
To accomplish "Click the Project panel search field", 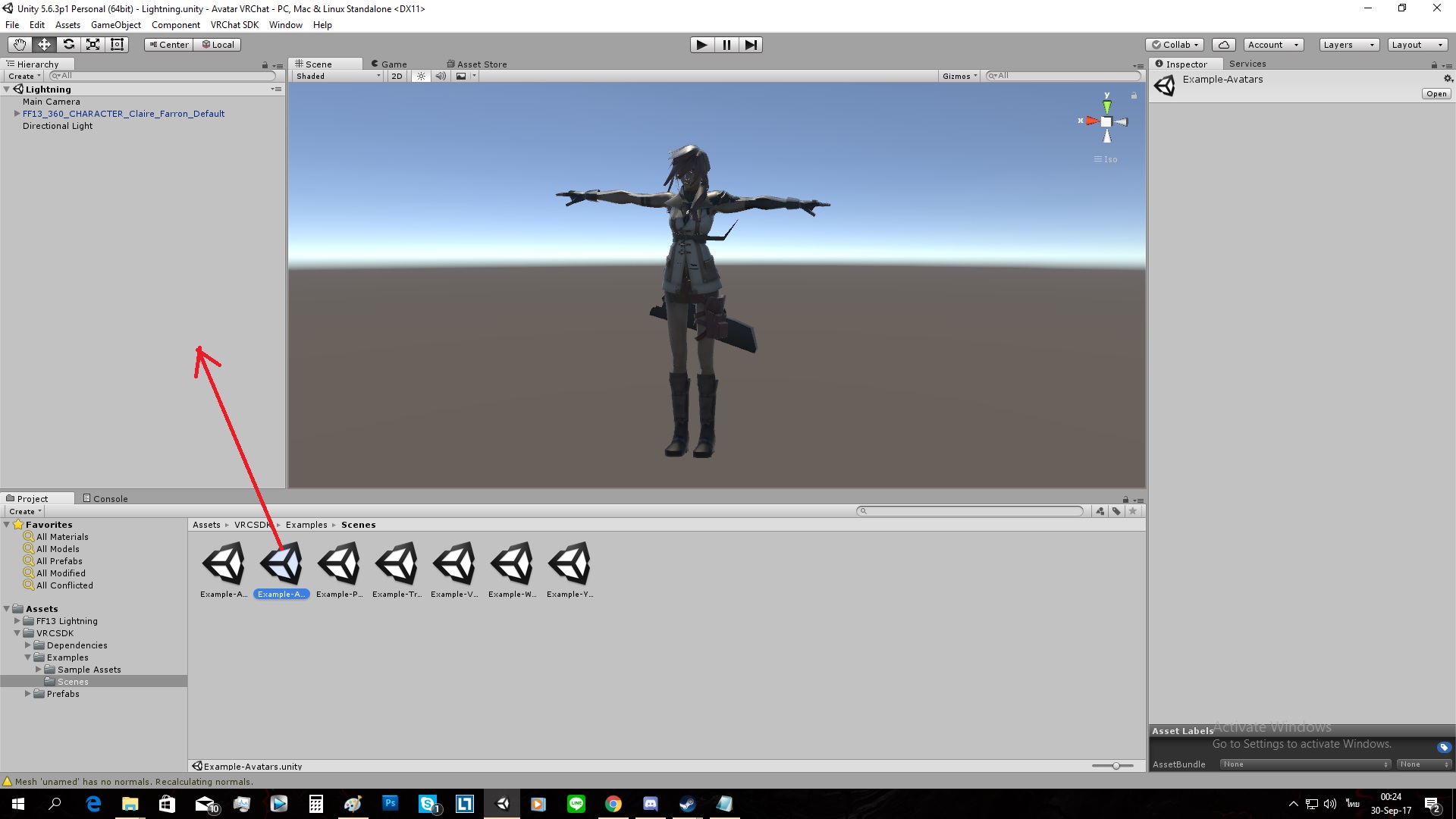I will [x=971, y=511].
